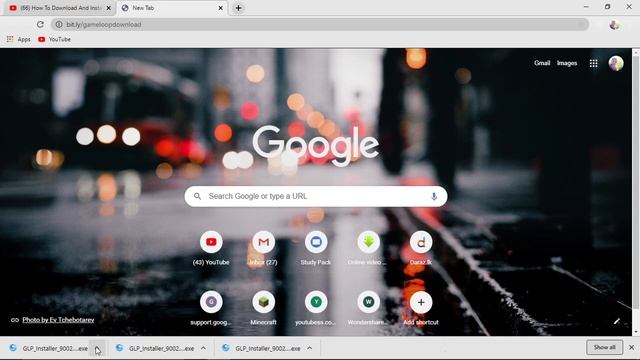Open the Wondershare shortcut tile
Viewport: 640px width, 360px height.
click(x=368, y=309)
